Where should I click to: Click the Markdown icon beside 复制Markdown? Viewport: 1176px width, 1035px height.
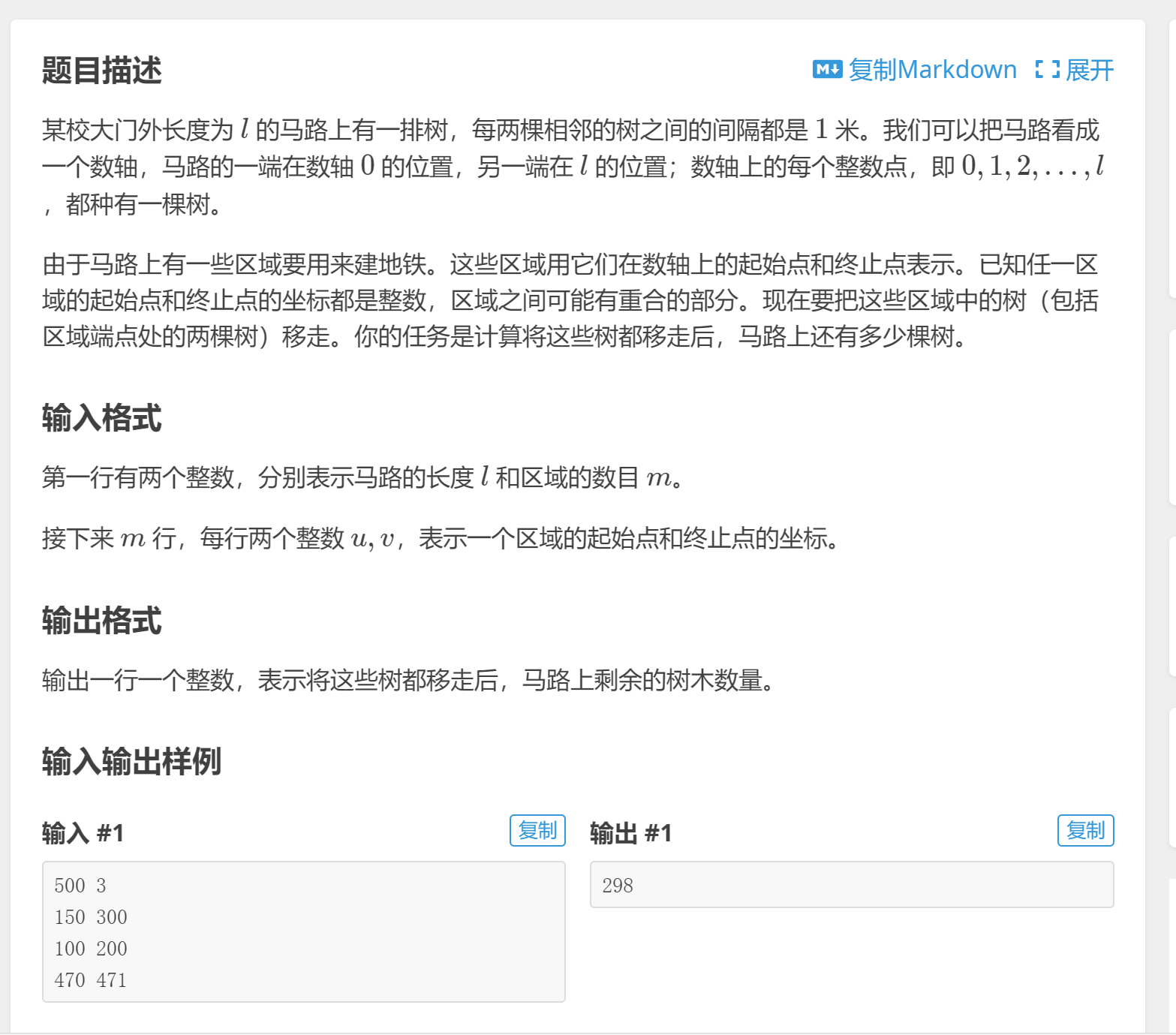pos(827,70)
